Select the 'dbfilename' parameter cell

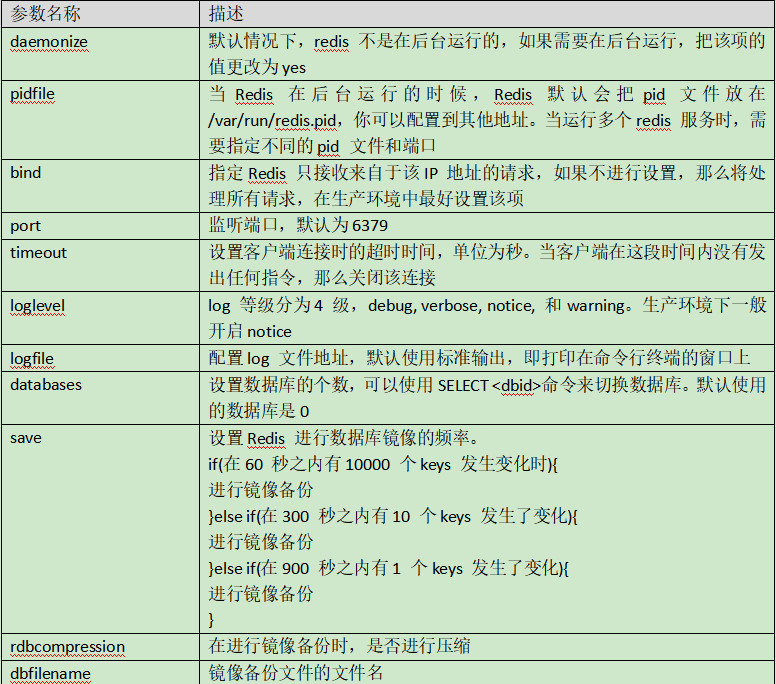coord(100,673)
